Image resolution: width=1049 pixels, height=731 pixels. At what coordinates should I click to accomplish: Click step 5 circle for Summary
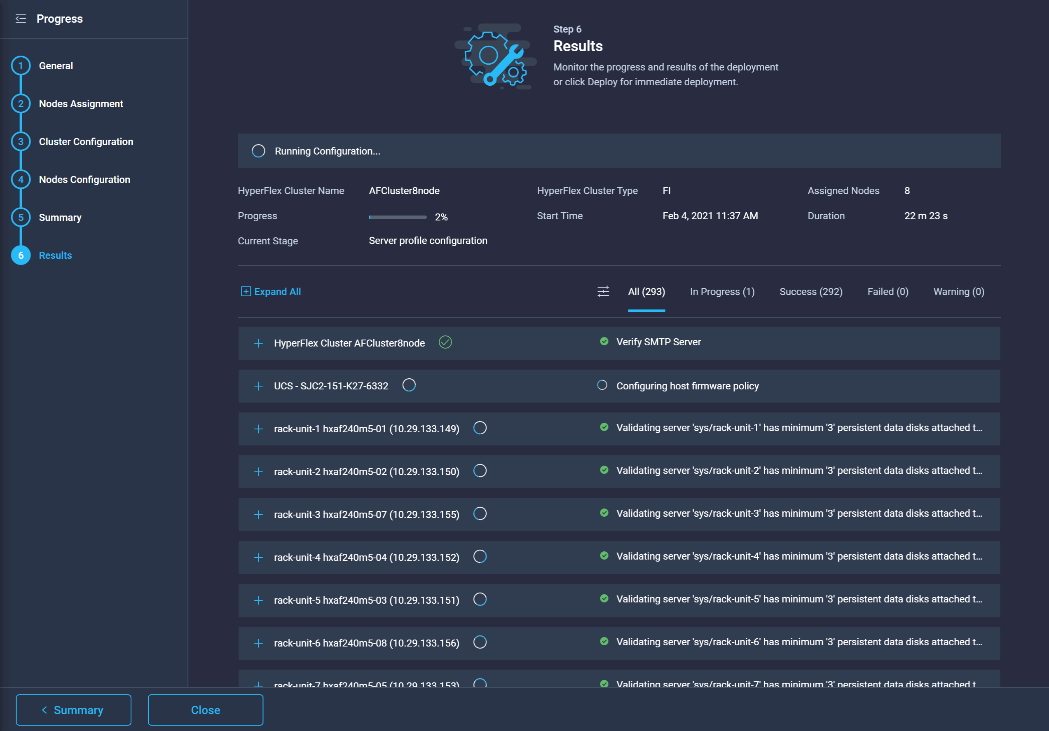(21, 217)
